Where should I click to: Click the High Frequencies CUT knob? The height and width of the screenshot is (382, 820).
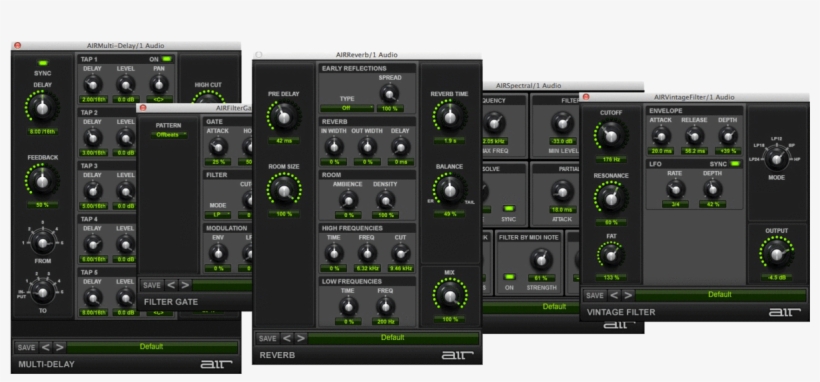(401, 253)
